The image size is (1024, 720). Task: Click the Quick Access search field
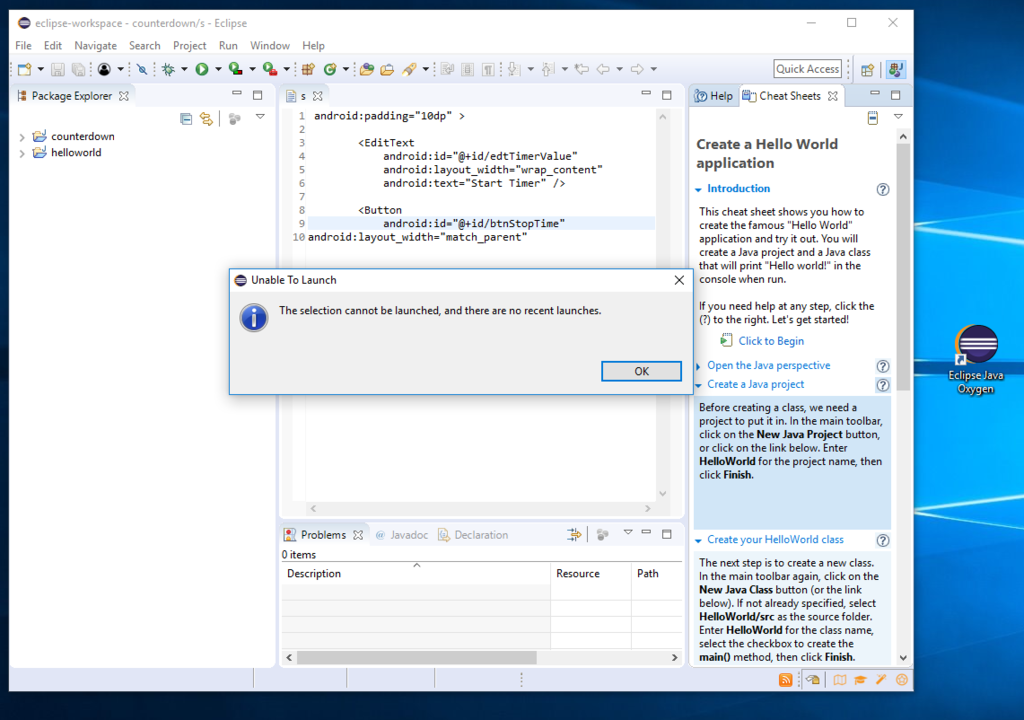[x=807, y=69]
